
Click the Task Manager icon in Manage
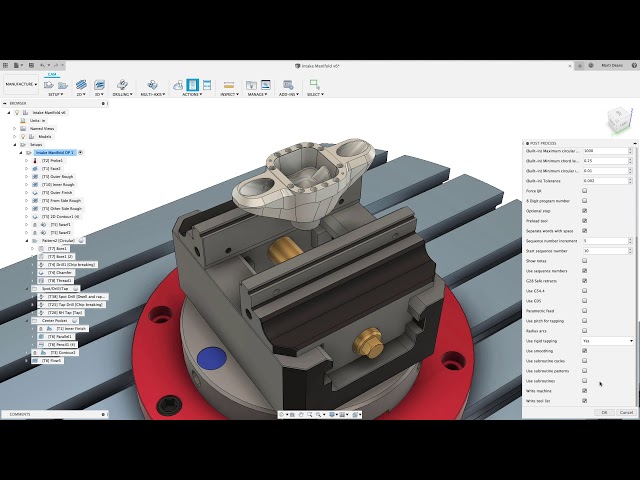(x=266, y=84)
